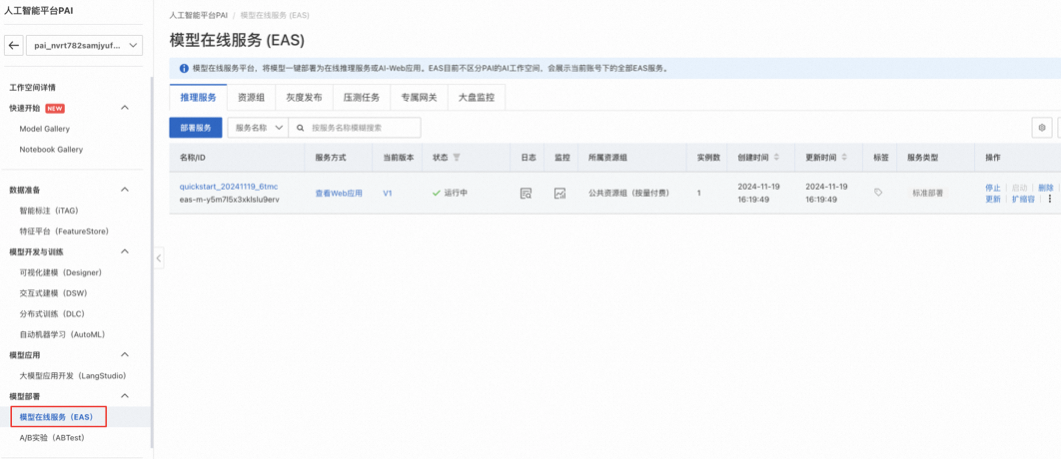Open A/B实验 (ABTest)
The width and height of the screenshot is (1061, 459).
pos(51,437)
